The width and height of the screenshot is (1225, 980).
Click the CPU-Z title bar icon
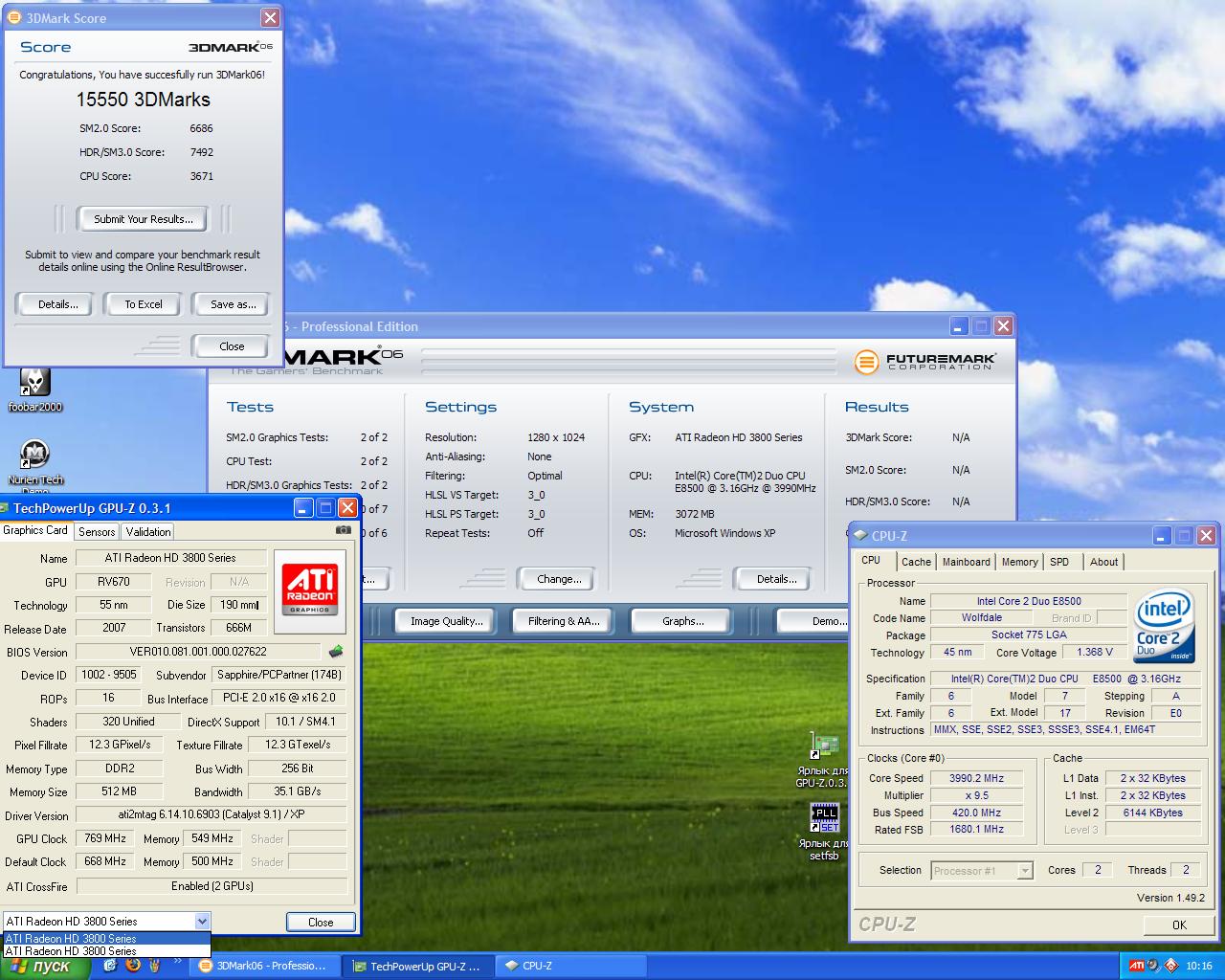pos(859,536)
